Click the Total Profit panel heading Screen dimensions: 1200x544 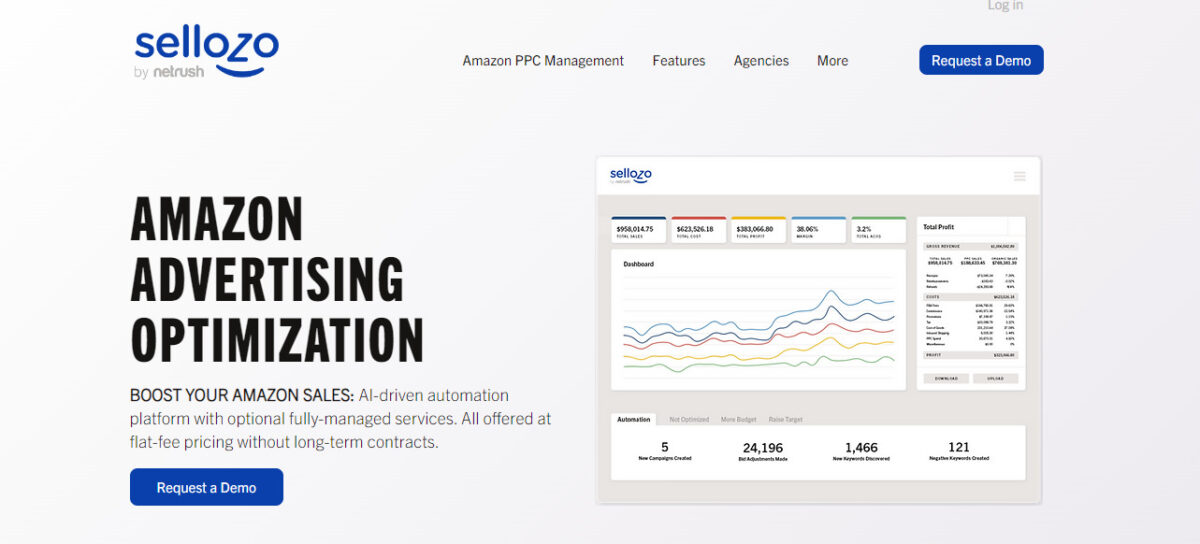tap(939, 228)
